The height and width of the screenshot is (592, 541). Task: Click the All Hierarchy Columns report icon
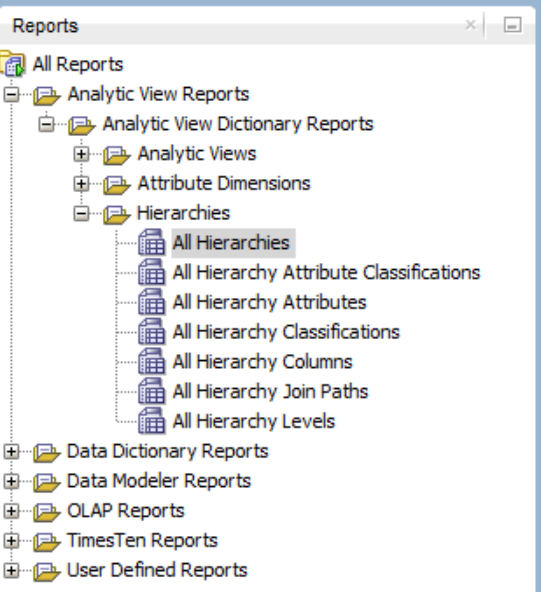pos(151,362)
